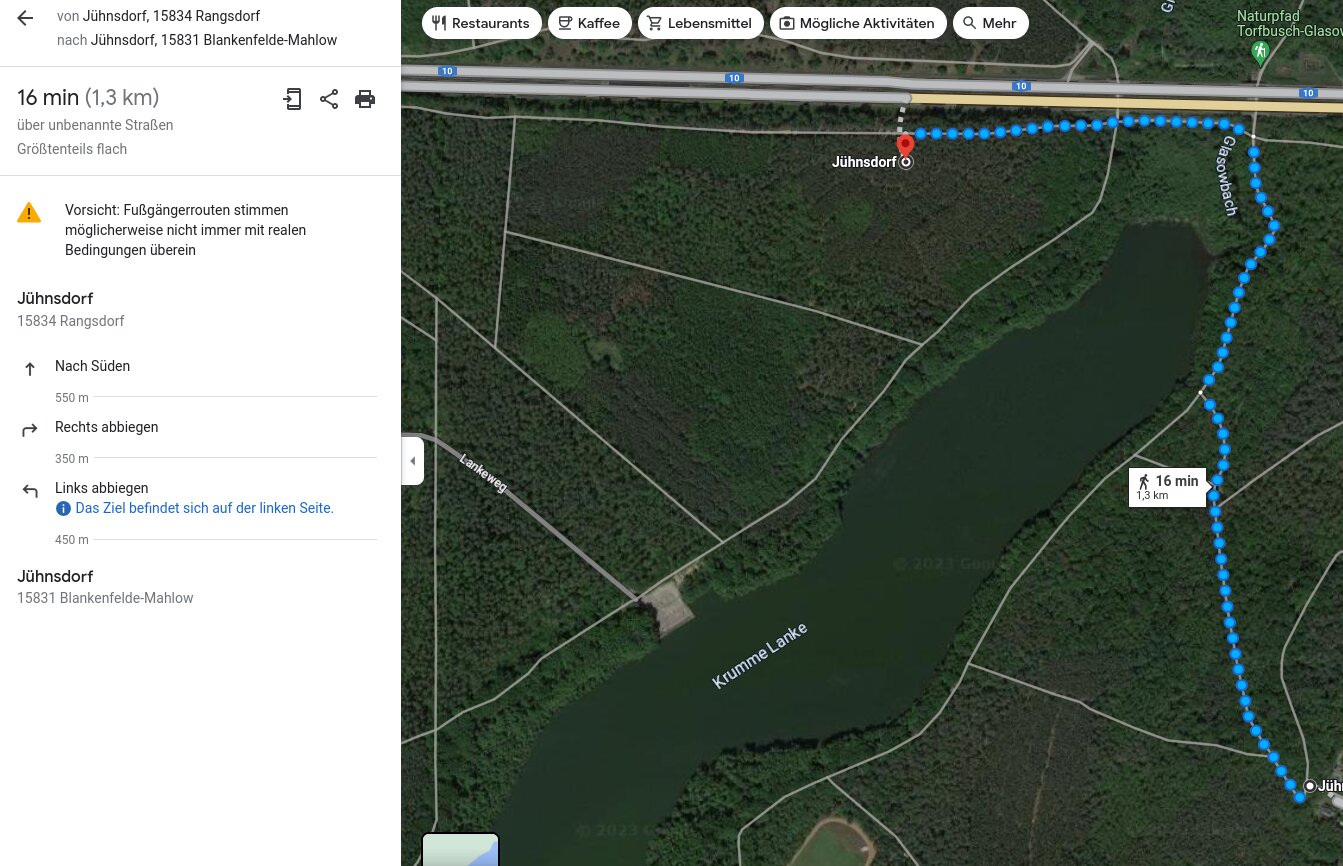The height and width of the screenshot is (866, 1343).
Task: Click the blue info icon near destination note
Action: tap(63, 508)
